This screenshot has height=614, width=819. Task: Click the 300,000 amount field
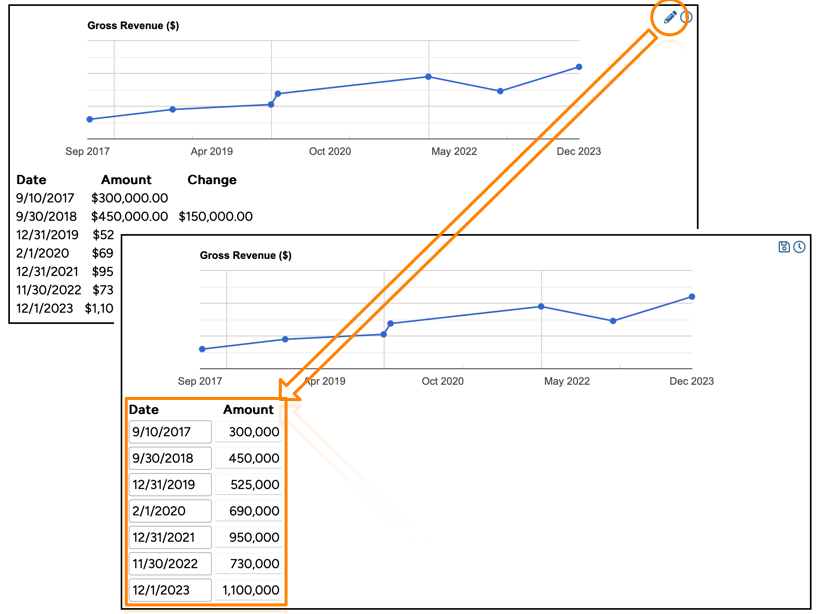click(250, 432)
